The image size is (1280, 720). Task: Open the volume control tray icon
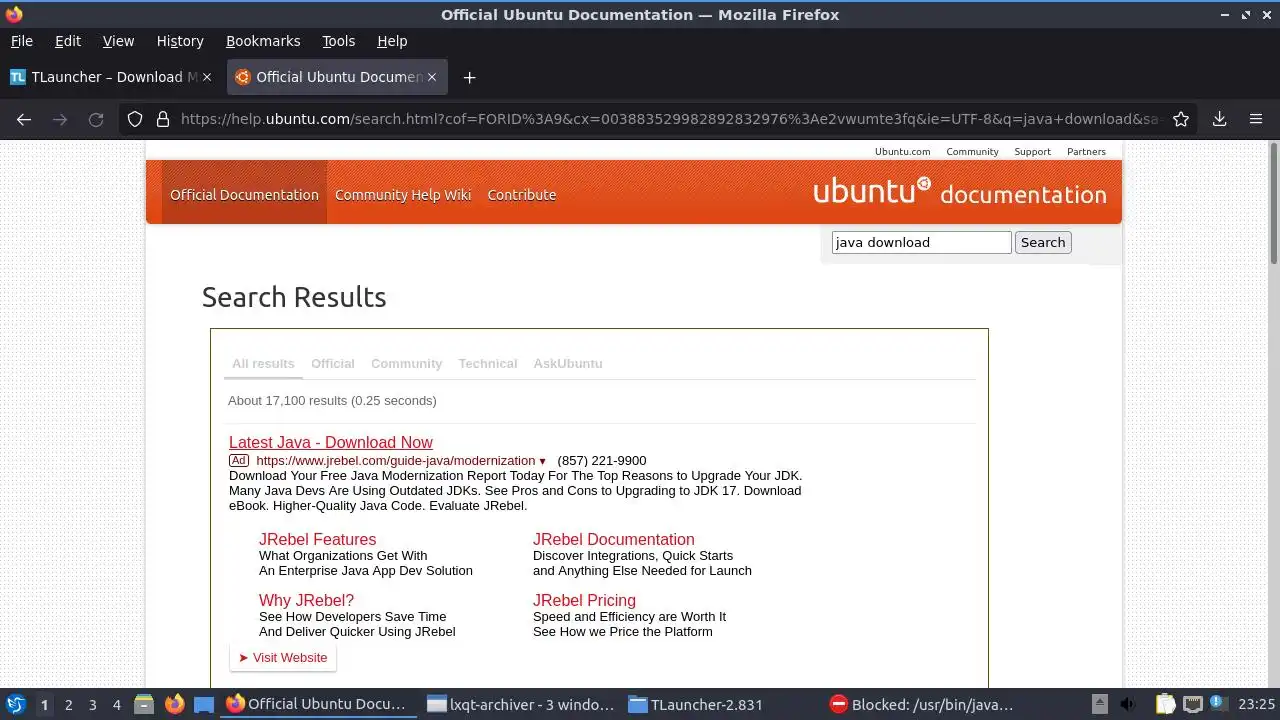[1129, 704]
